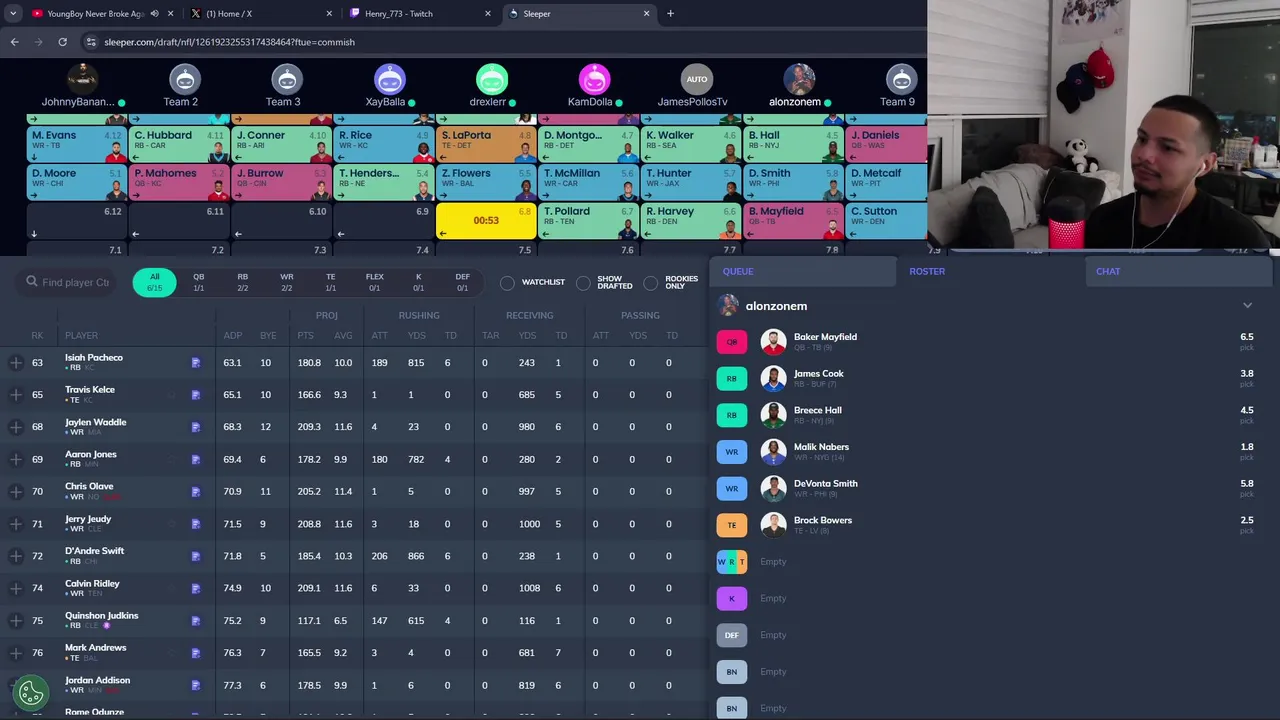Viewport: 1280px width, 720px height.
Task: Open the news note icon for Calvin Ridley
Action: pyautogui.click(x=196, y=588)
